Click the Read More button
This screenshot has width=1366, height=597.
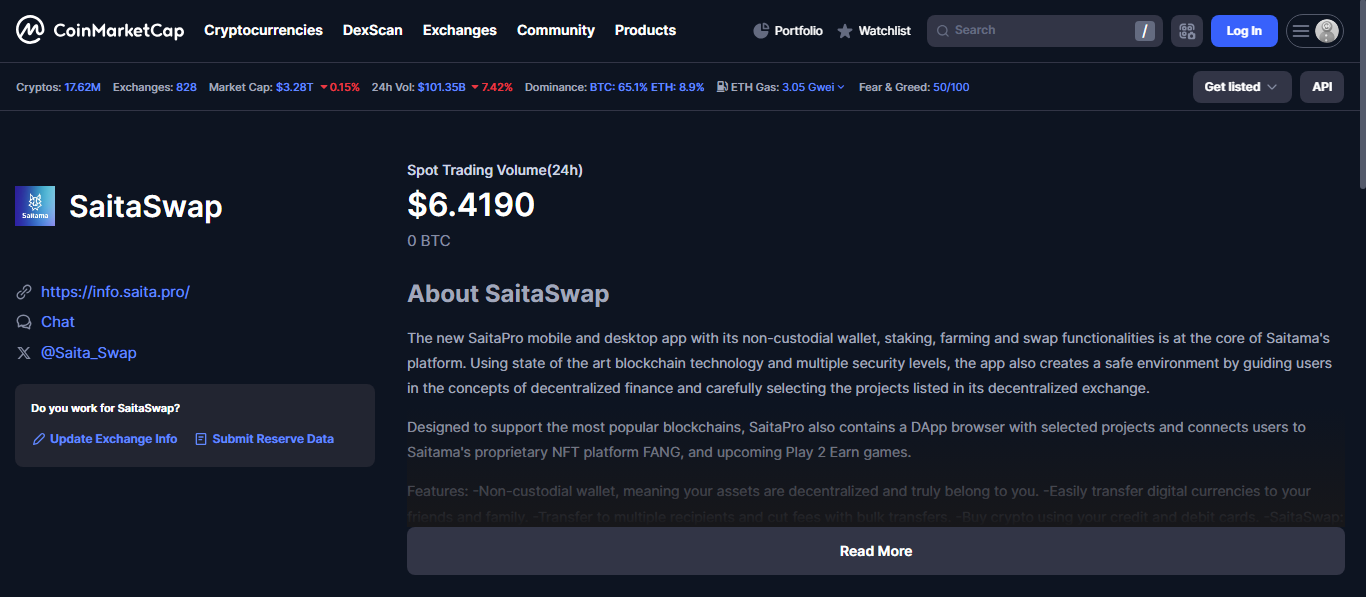[876, 551]
